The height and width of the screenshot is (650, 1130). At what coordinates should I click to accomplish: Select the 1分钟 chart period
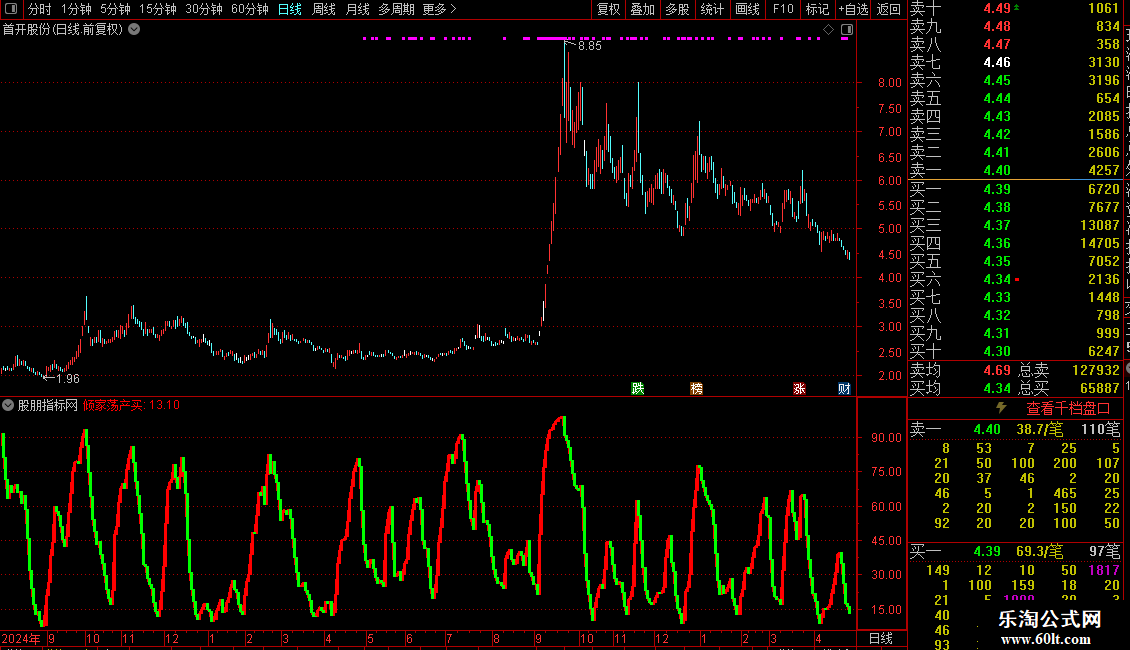(x=76, y=9)
